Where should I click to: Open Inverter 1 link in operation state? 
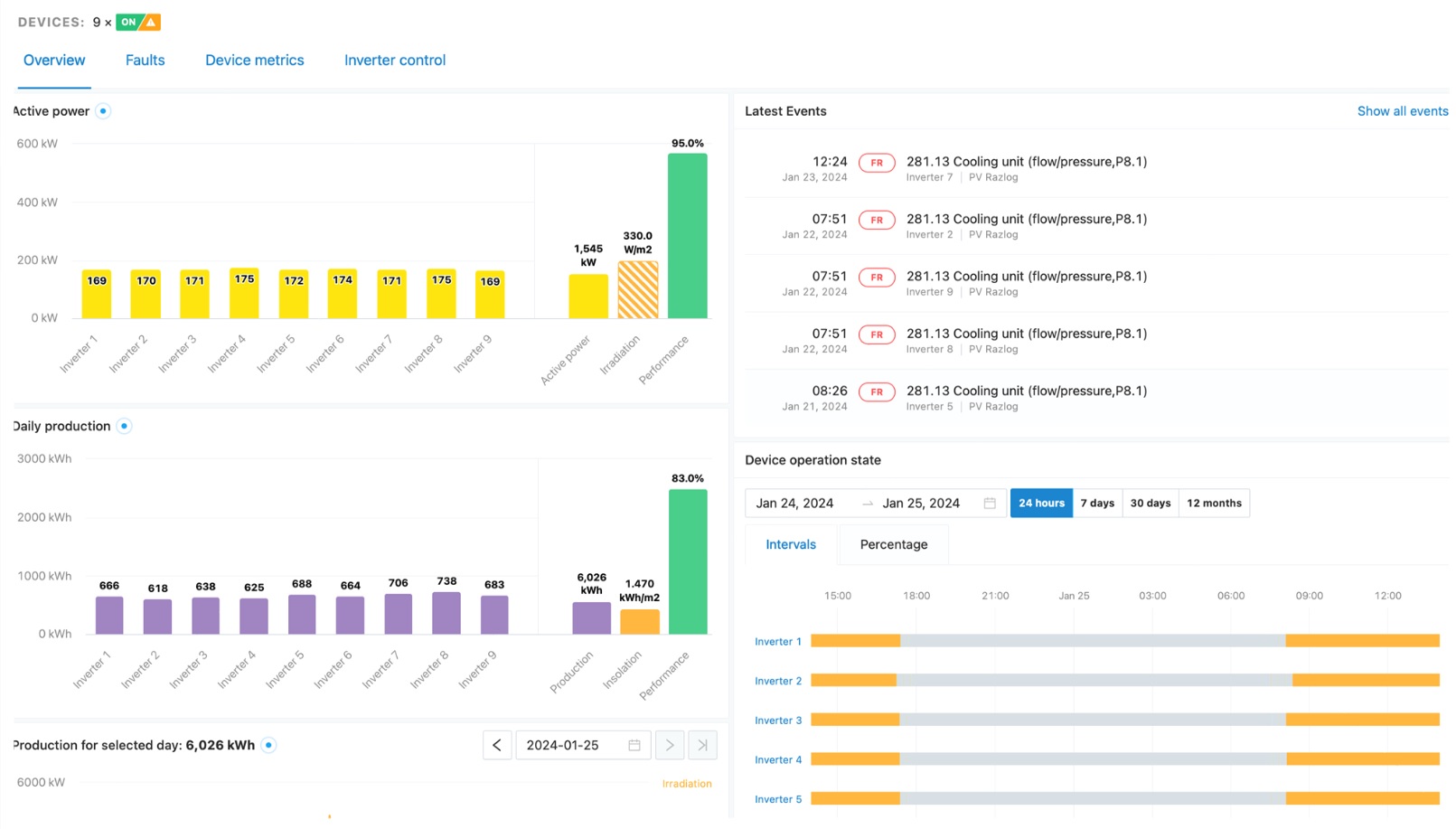coord(778,642)
